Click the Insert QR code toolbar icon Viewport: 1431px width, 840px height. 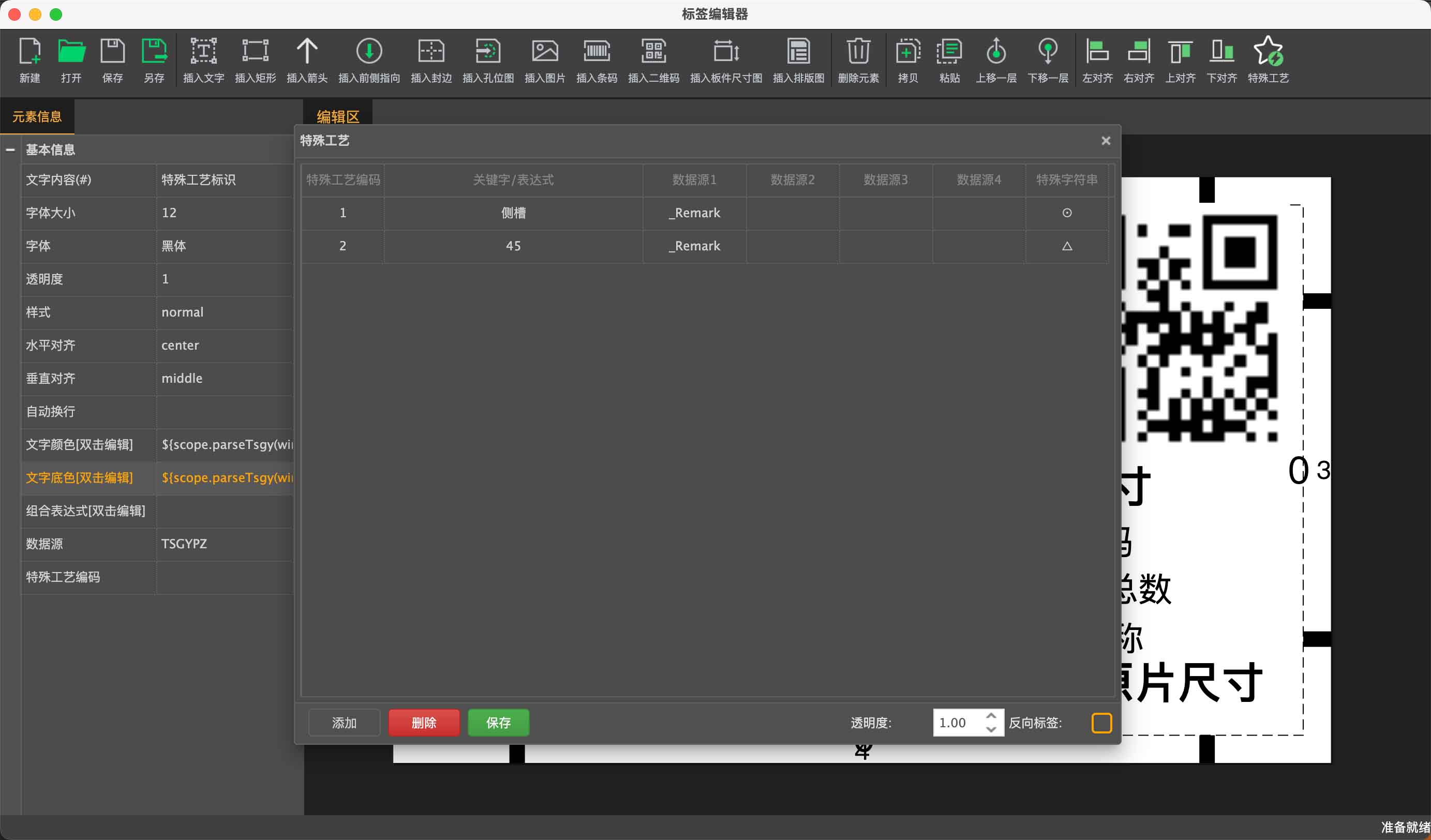click(653, 52)
